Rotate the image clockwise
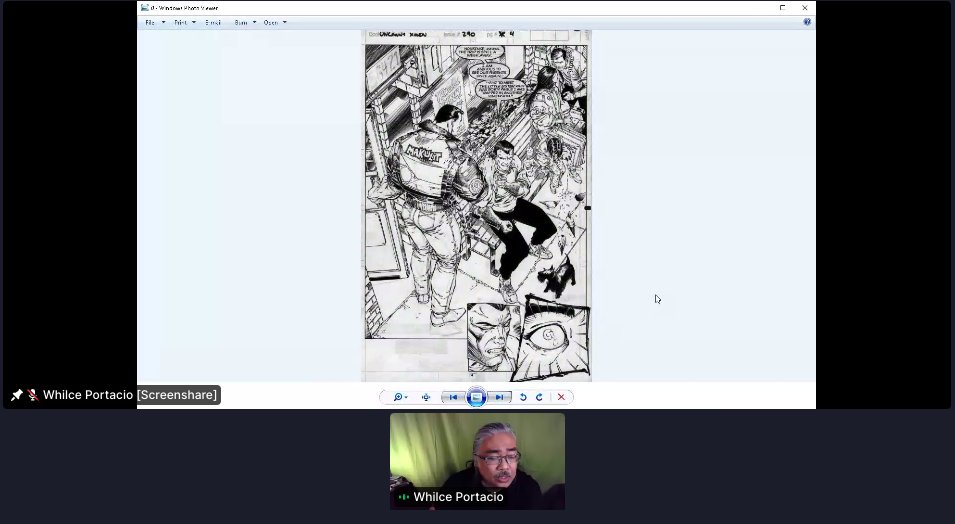Viewport: 955px width, 524px height. click(x=539, y=397)
